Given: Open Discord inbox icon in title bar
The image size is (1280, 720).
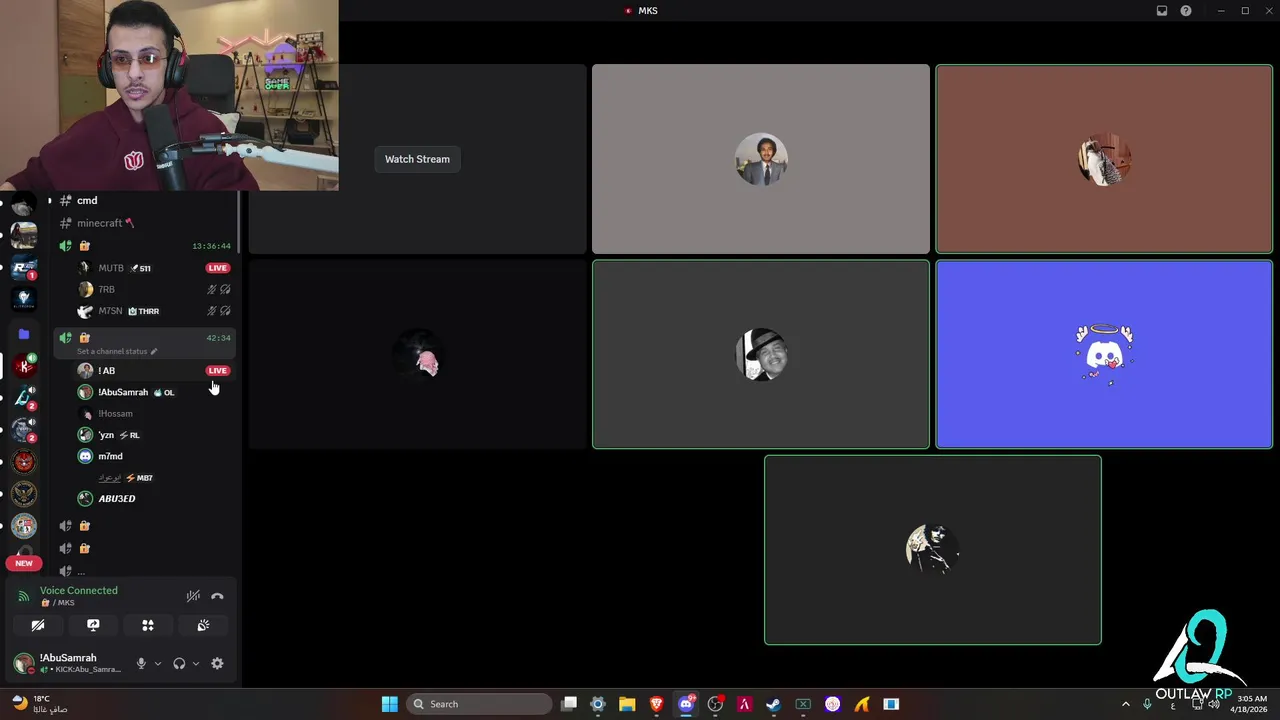Looking at the screenshot, I should pyautogui.click(x=1162, y=11).
